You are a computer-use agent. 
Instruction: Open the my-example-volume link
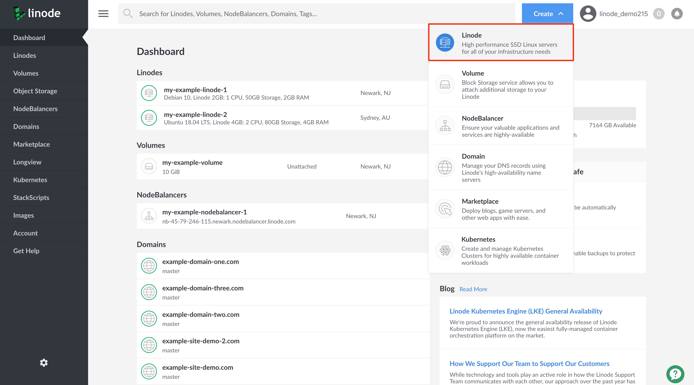(x=192, y=162)
